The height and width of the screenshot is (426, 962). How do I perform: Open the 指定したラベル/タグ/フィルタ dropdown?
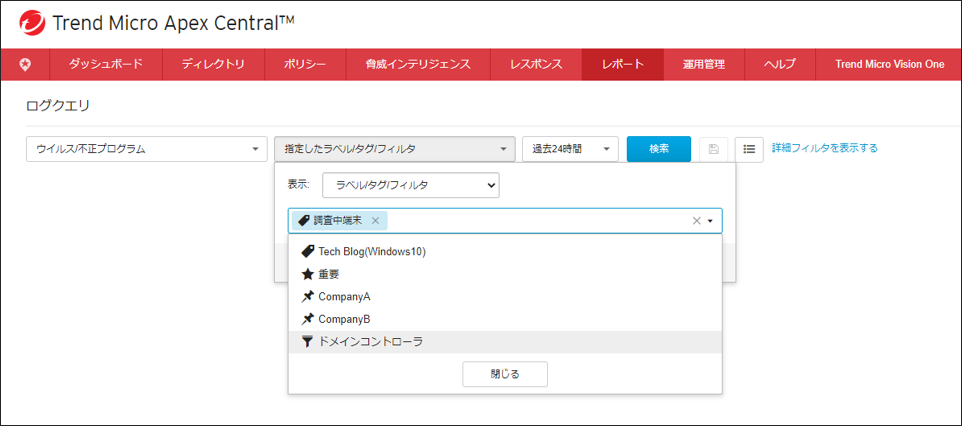(x=394, y=149)
